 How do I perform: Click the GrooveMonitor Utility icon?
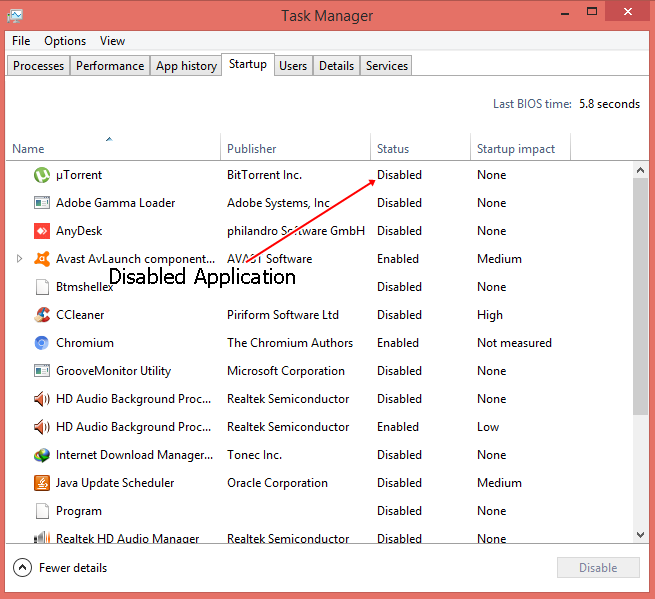tap(42, 371)
